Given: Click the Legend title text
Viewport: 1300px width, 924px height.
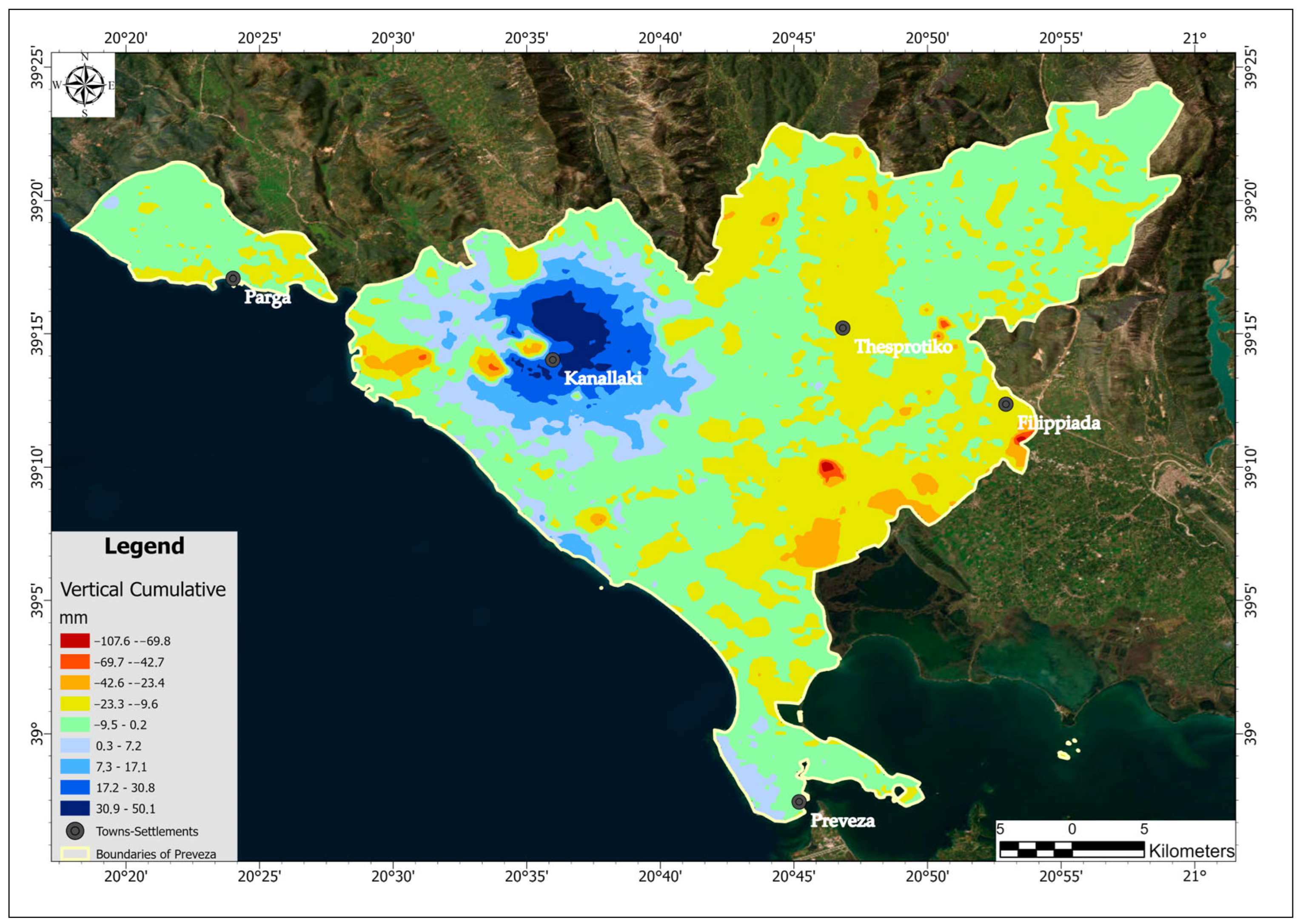Looking at the screenshot, I should [145, 546].
